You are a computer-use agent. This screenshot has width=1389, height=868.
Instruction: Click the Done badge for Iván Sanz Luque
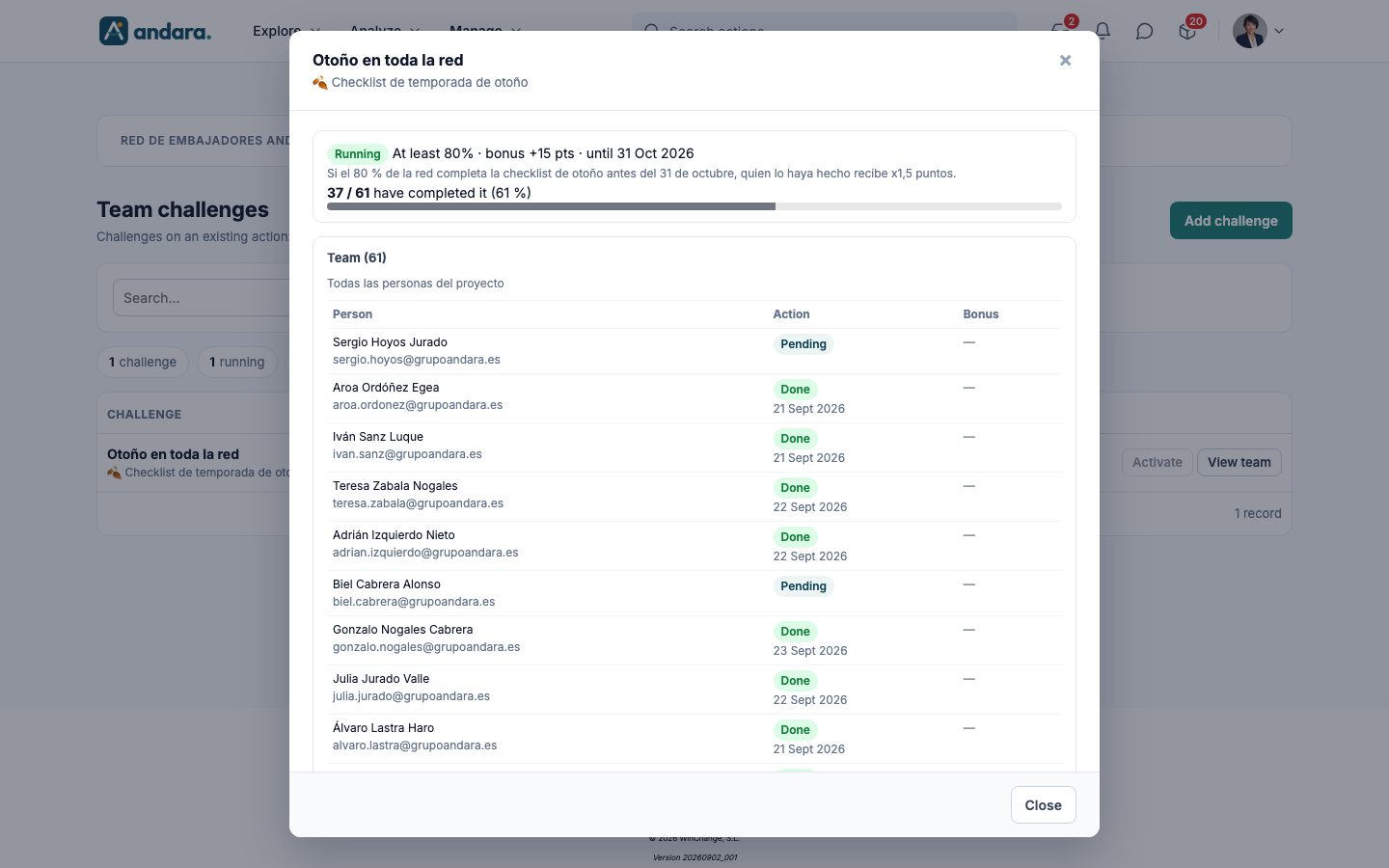tap(795, 439)
